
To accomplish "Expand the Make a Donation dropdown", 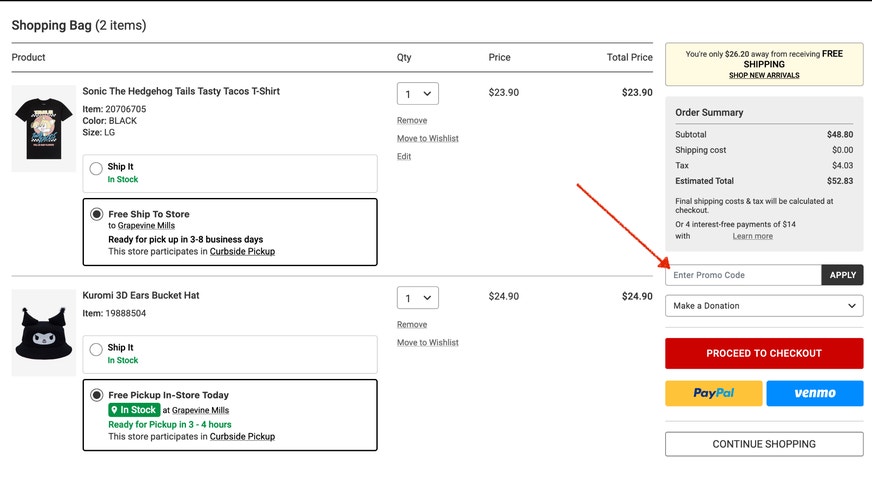I will pyautogui.click(x=764, y=306).
